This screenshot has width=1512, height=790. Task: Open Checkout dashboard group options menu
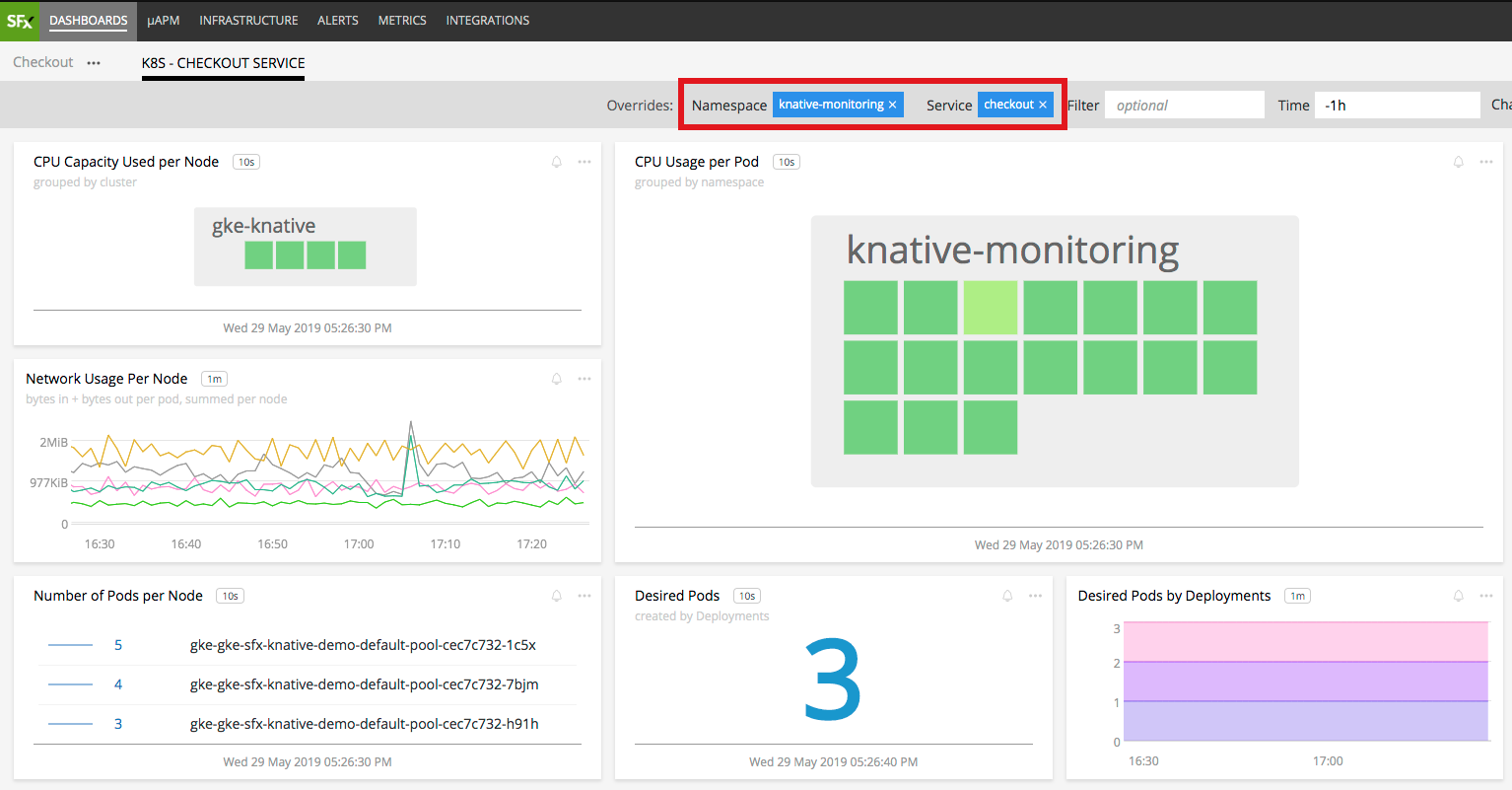[94, 62]
